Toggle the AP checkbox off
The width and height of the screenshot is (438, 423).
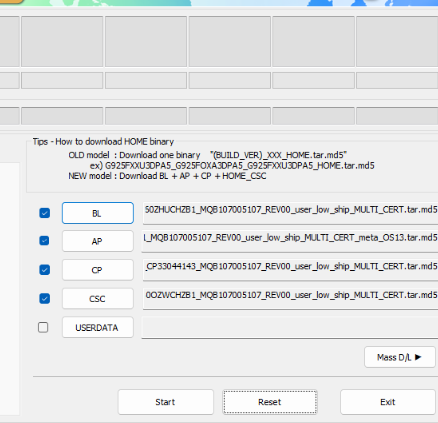45,241
